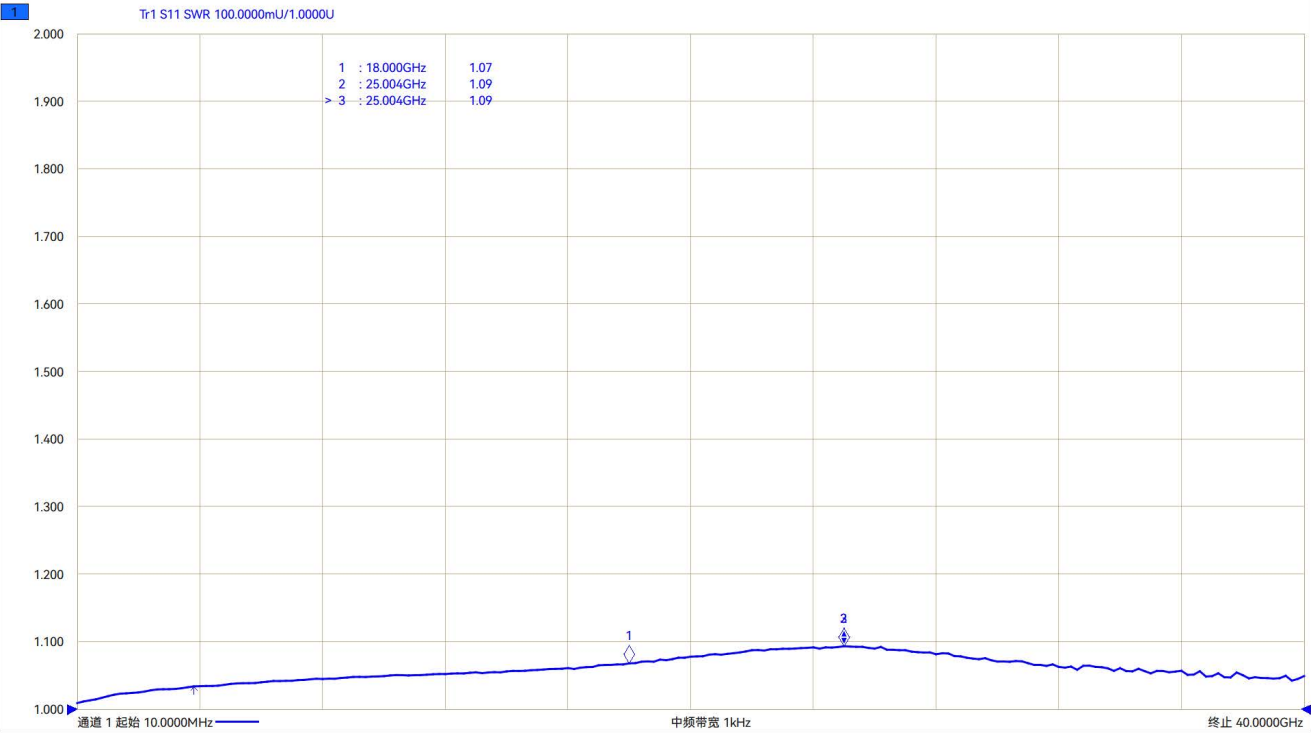Click the active marker '>' indicator
Viewport: 1311px width, 734px height.
coord(328,101)
